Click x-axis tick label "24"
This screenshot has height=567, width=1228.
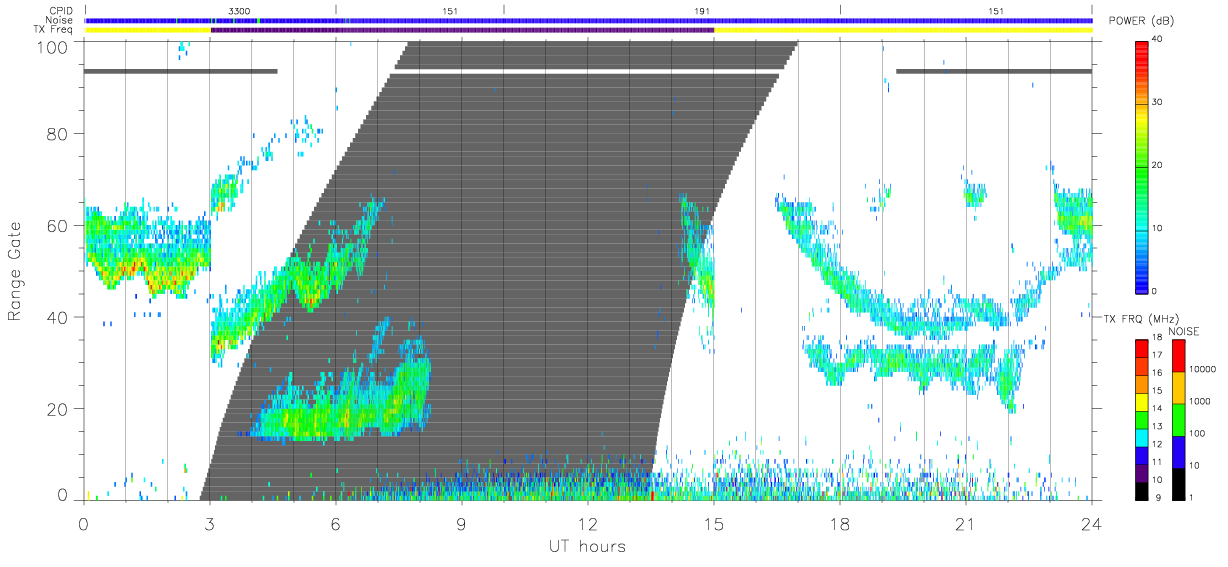1092,525
